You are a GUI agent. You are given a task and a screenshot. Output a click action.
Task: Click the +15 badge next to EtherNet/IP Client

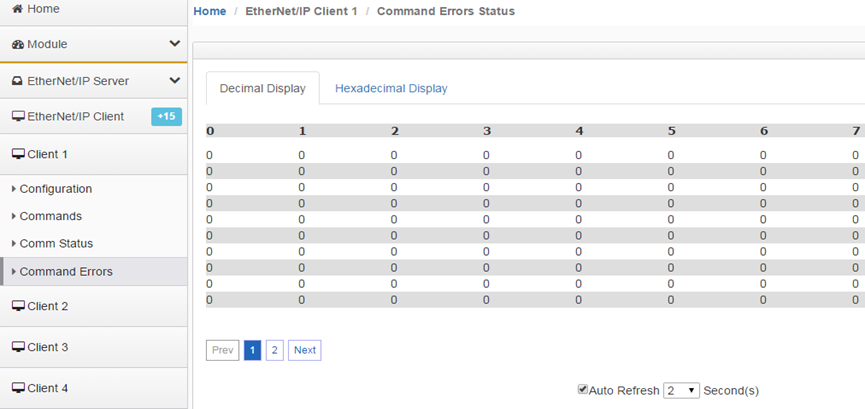[167, 116]
